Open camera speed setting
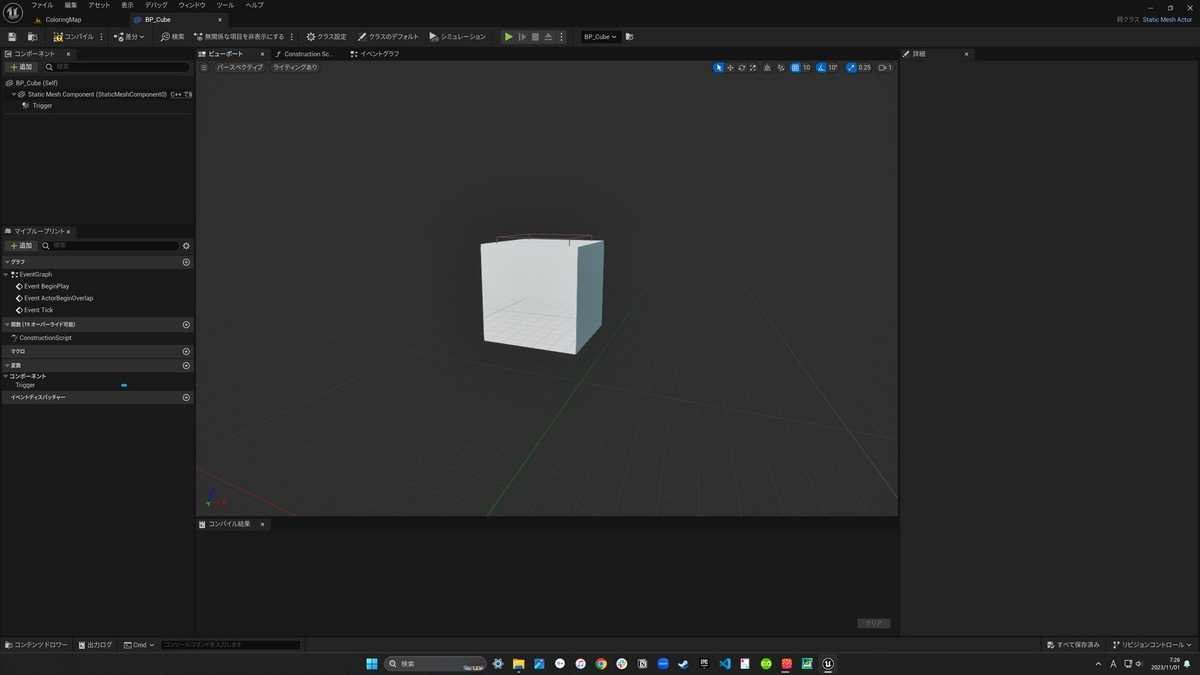The image size is (1200, 675). pos(885,67)
